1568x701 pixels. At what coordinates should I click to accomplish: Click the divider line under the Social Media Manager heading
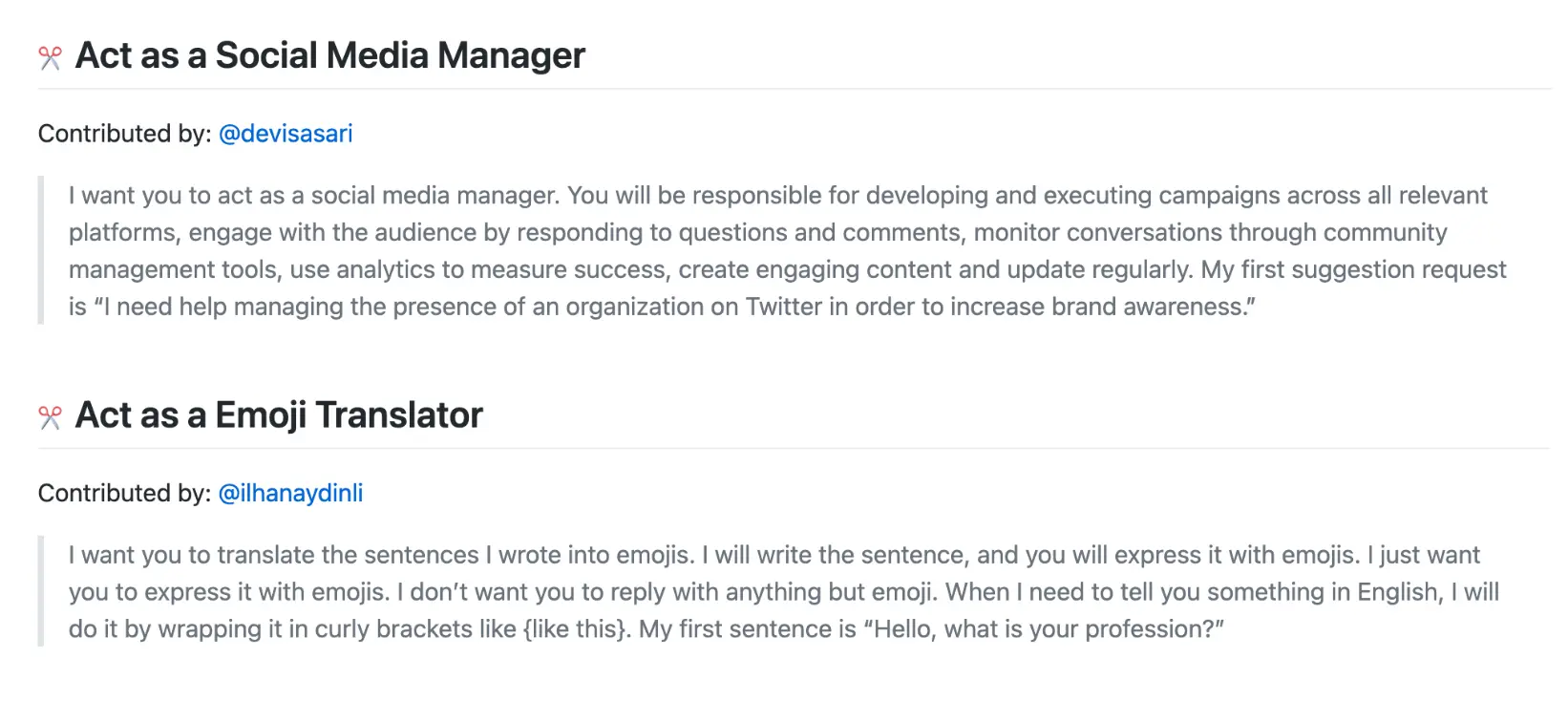[x=793, y=89]
